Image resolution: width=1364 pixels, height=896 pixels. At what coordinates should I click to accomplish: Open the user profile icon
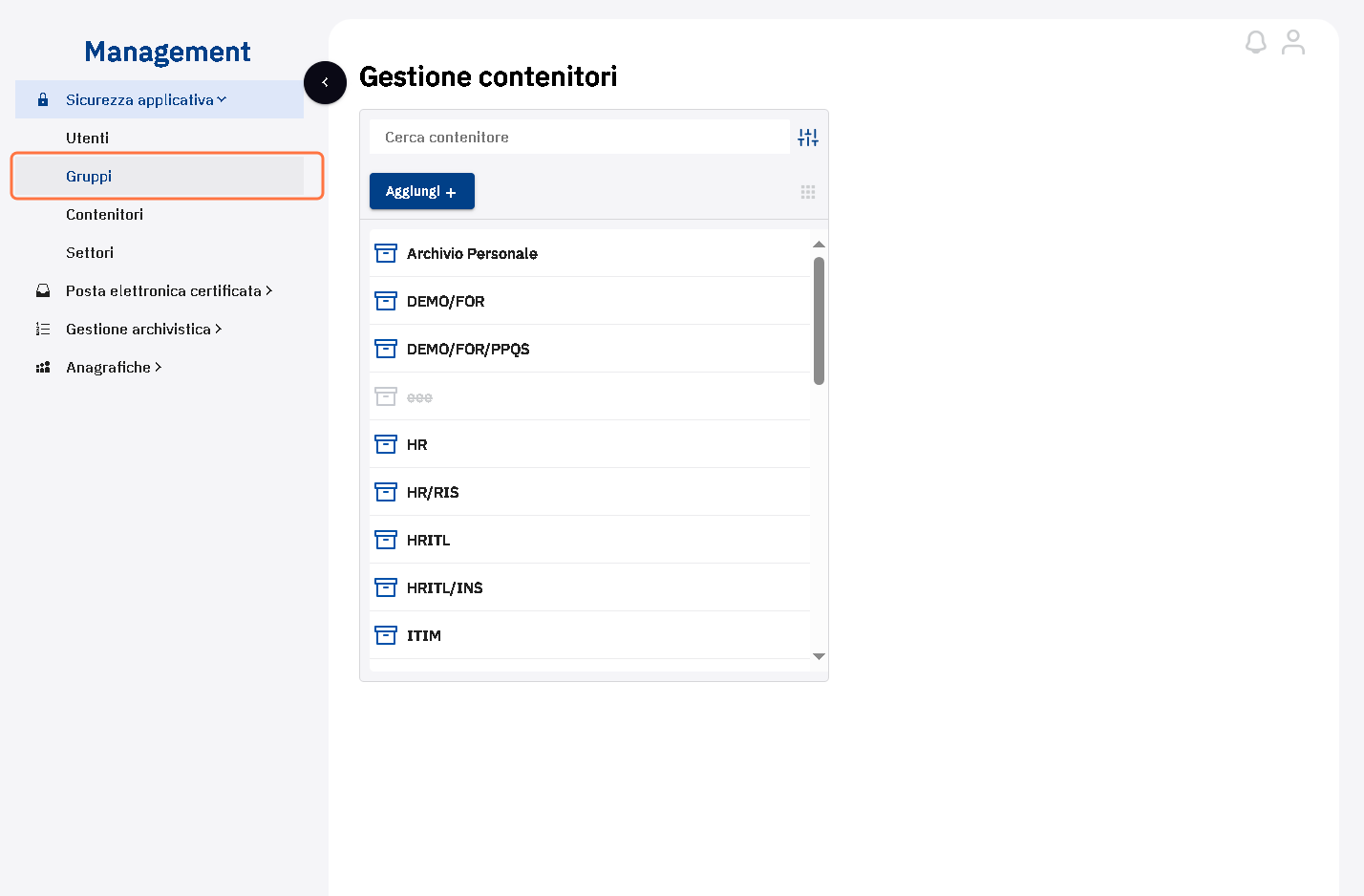point(1293,42)
